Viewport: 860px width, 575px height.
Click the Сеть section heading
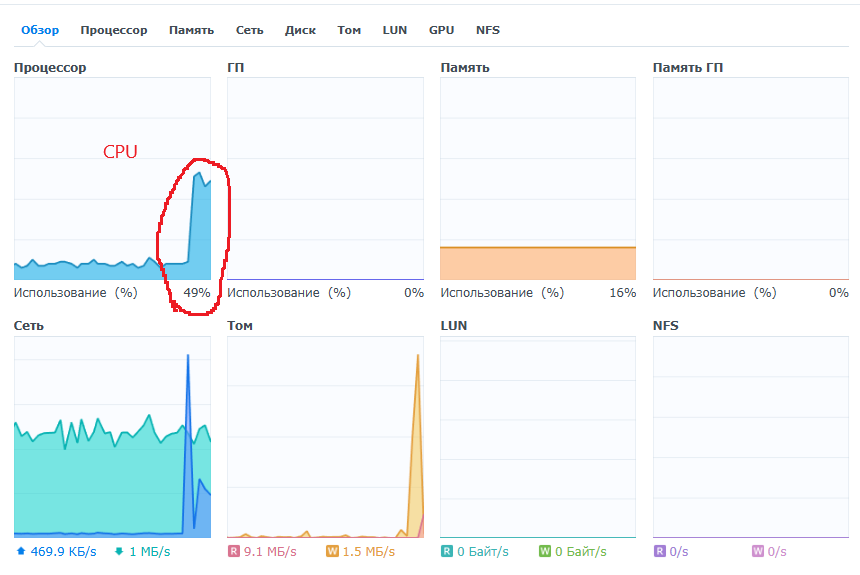[29, 326]
